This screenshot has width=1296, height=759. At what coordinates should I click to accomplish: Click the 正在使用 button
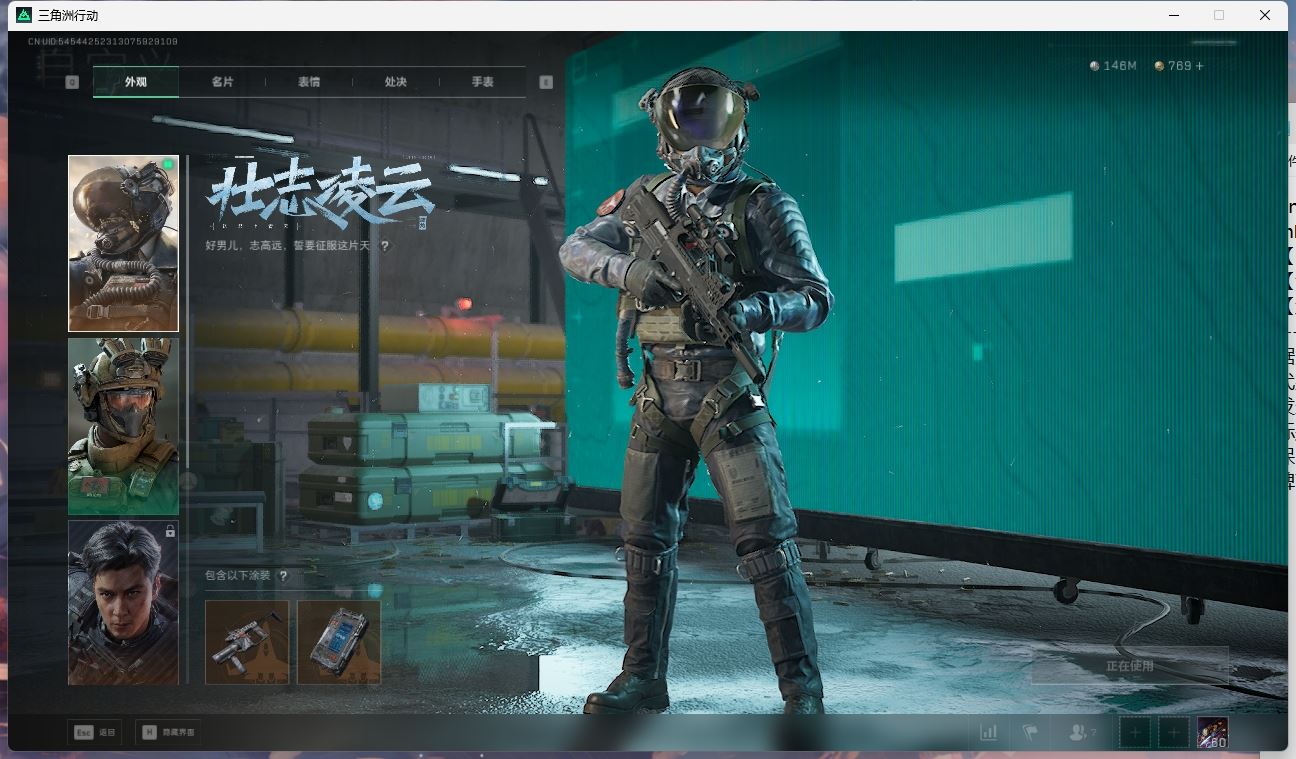click(1129, 665)
